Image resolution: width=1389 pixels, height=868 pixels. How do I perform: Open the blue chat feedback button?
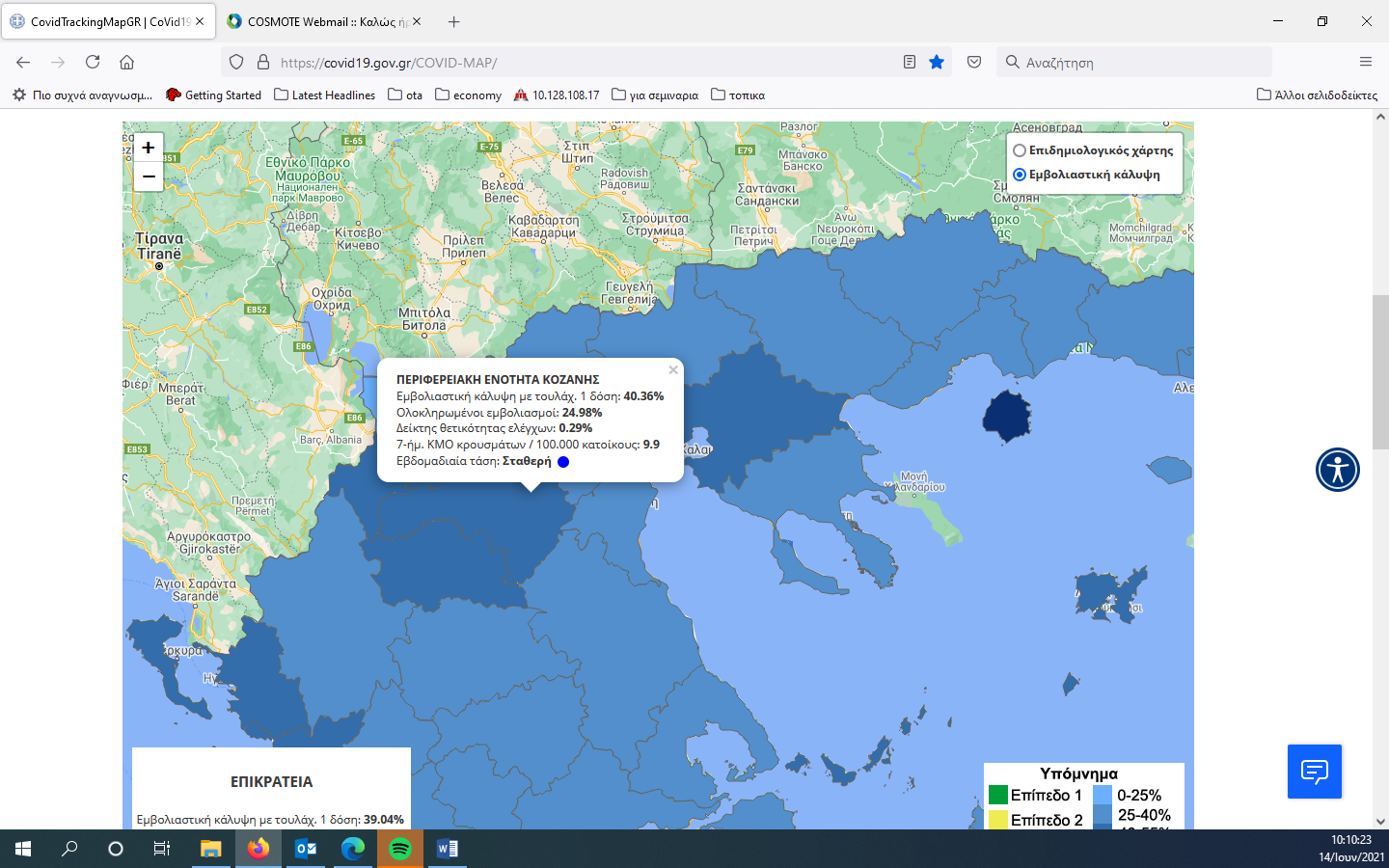pos(1315,772)
